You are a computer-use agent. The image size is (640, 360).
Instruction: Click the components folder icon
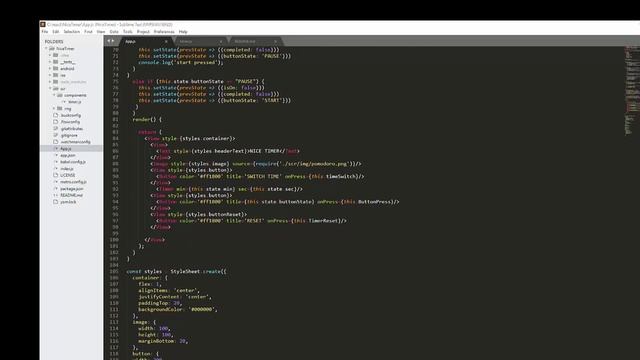[60, 95]
